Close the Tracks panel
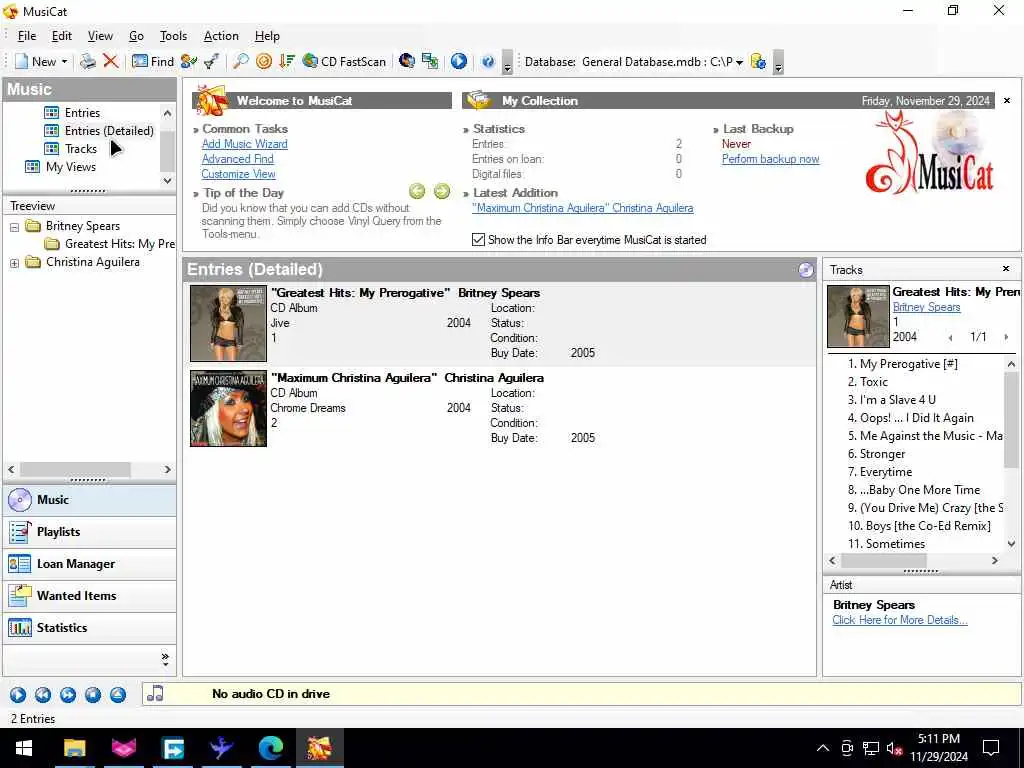 click(x=1006, y=268)
